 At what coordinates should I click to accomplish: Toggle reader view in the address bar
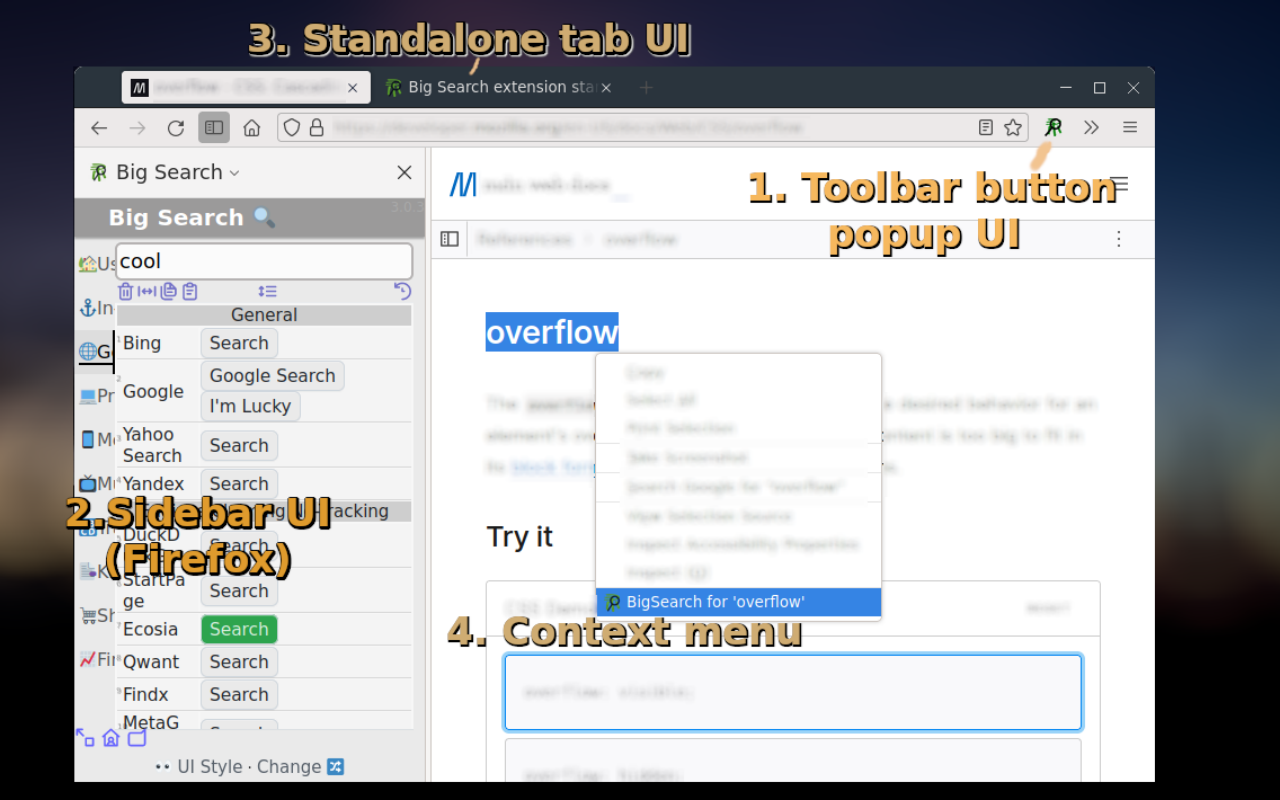[x=986, y=128]
